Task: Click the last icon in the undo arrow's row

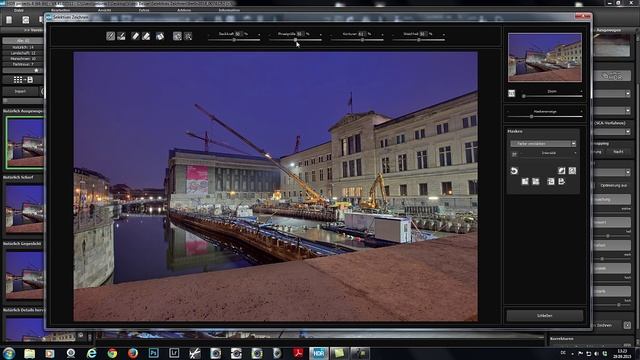Action: tap(572, 171)
